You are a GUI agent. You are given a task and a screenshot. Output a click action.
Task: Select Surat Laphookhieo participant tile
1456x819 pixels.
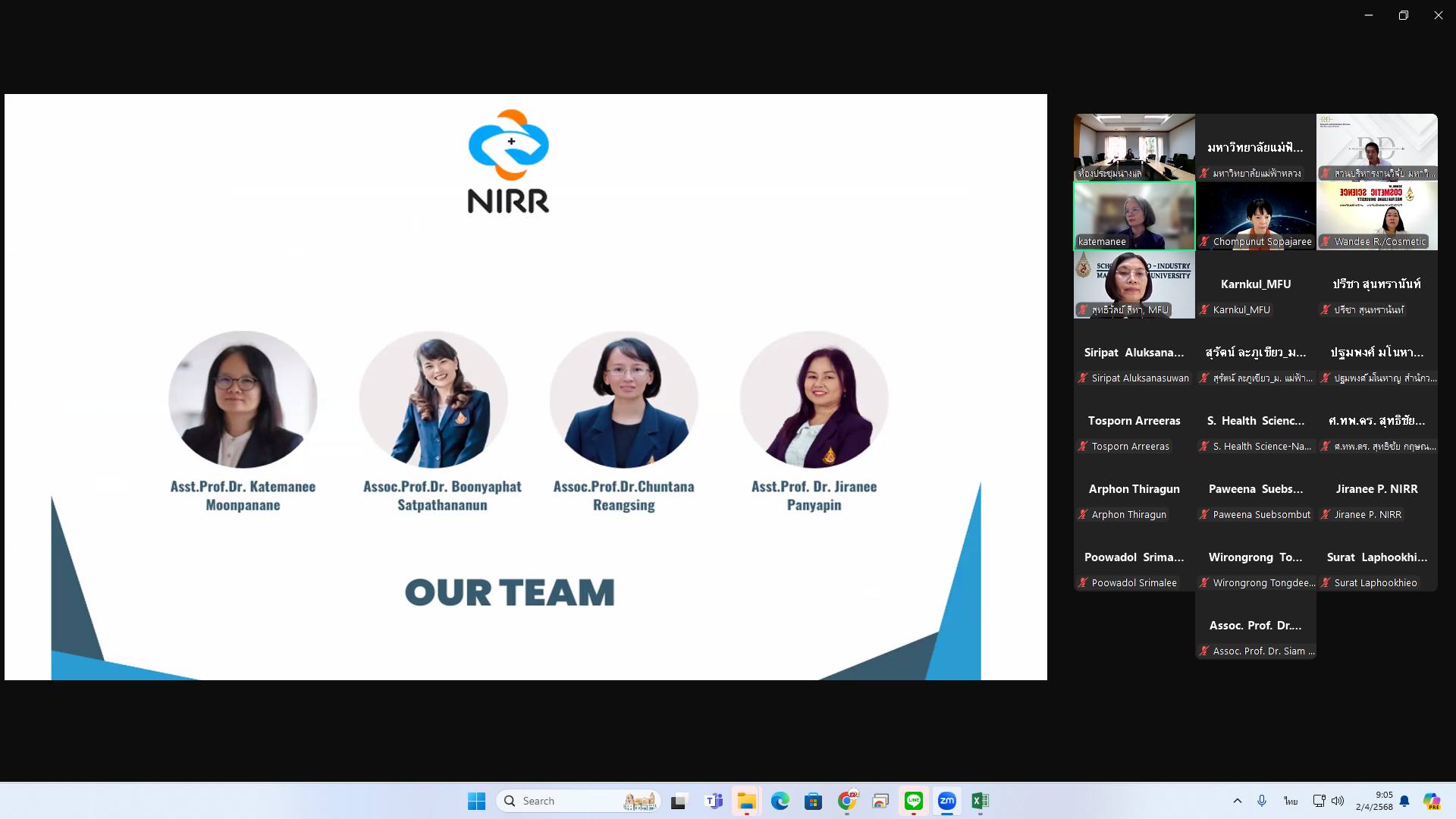point(1377,557)
